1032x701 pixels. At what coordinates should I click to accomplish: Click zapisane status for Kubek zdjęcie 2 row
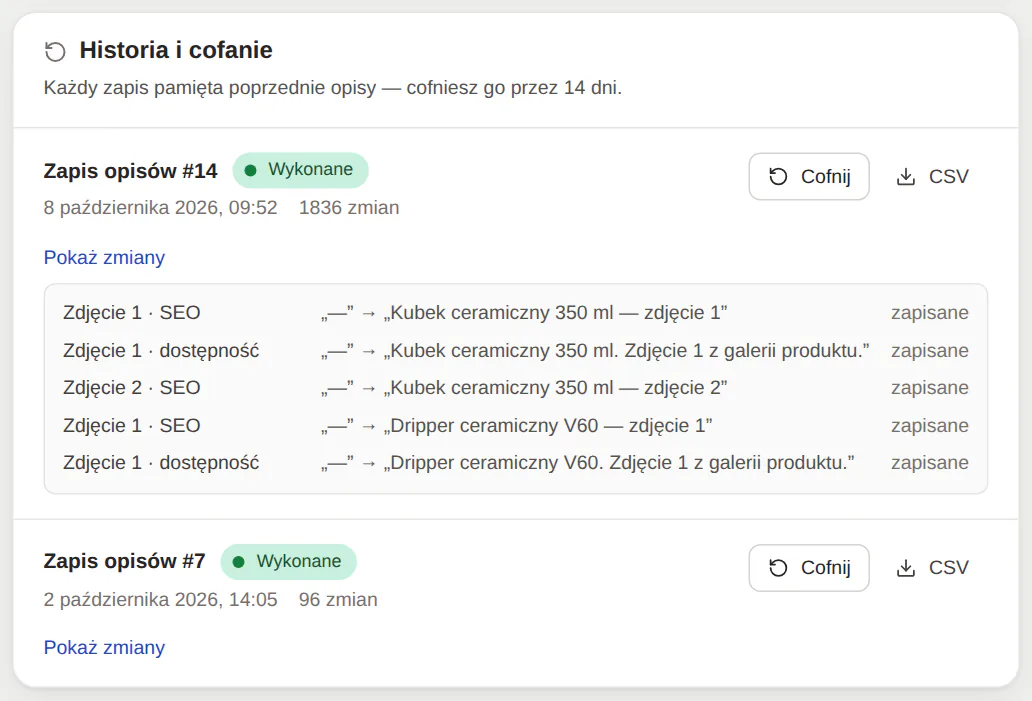click(929, 388)
